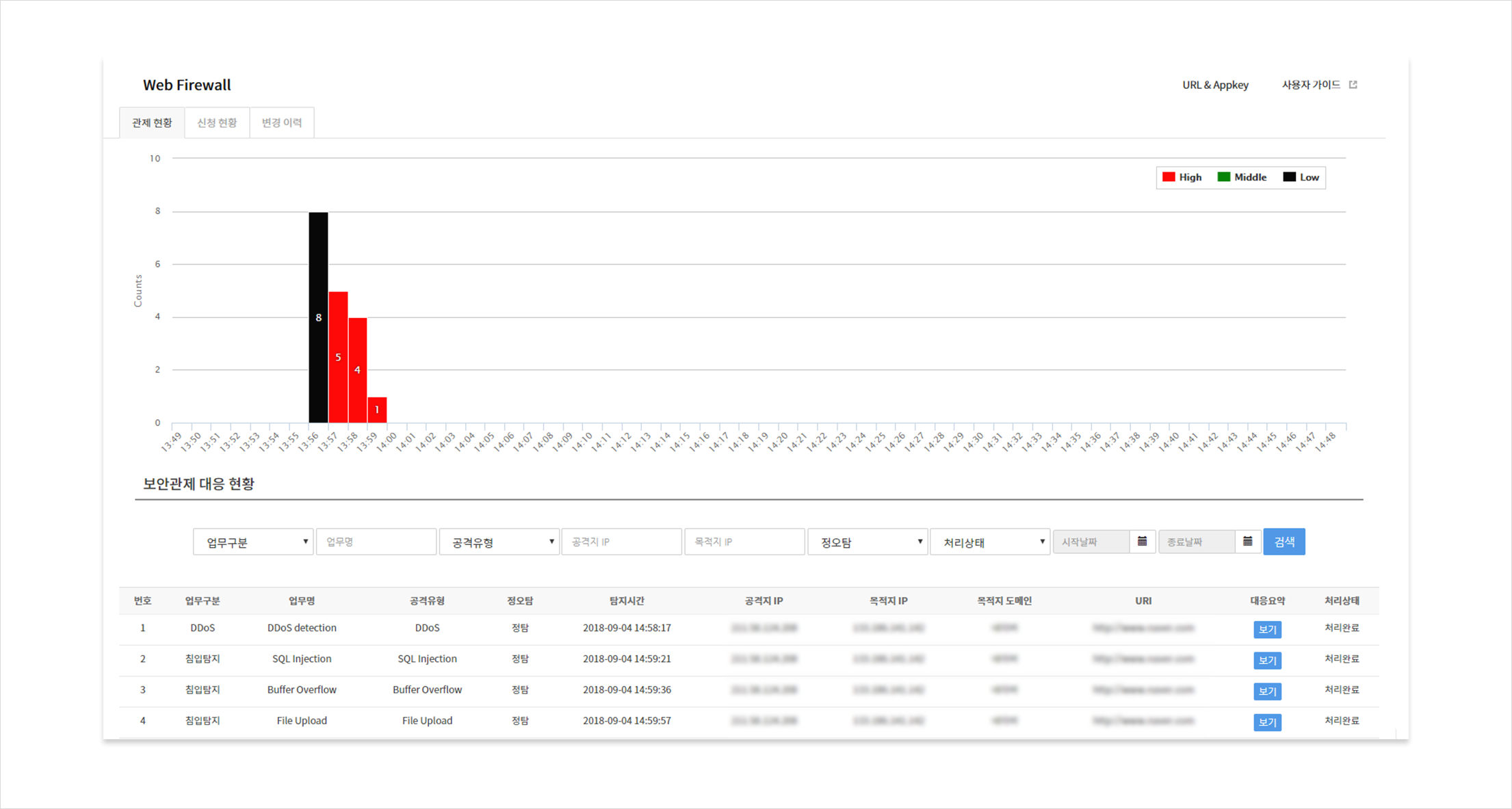This screenshot has width=1512, height=809.
Task: Click 보기 button for DDoS detection row
Action: (x=1267, y=629)
